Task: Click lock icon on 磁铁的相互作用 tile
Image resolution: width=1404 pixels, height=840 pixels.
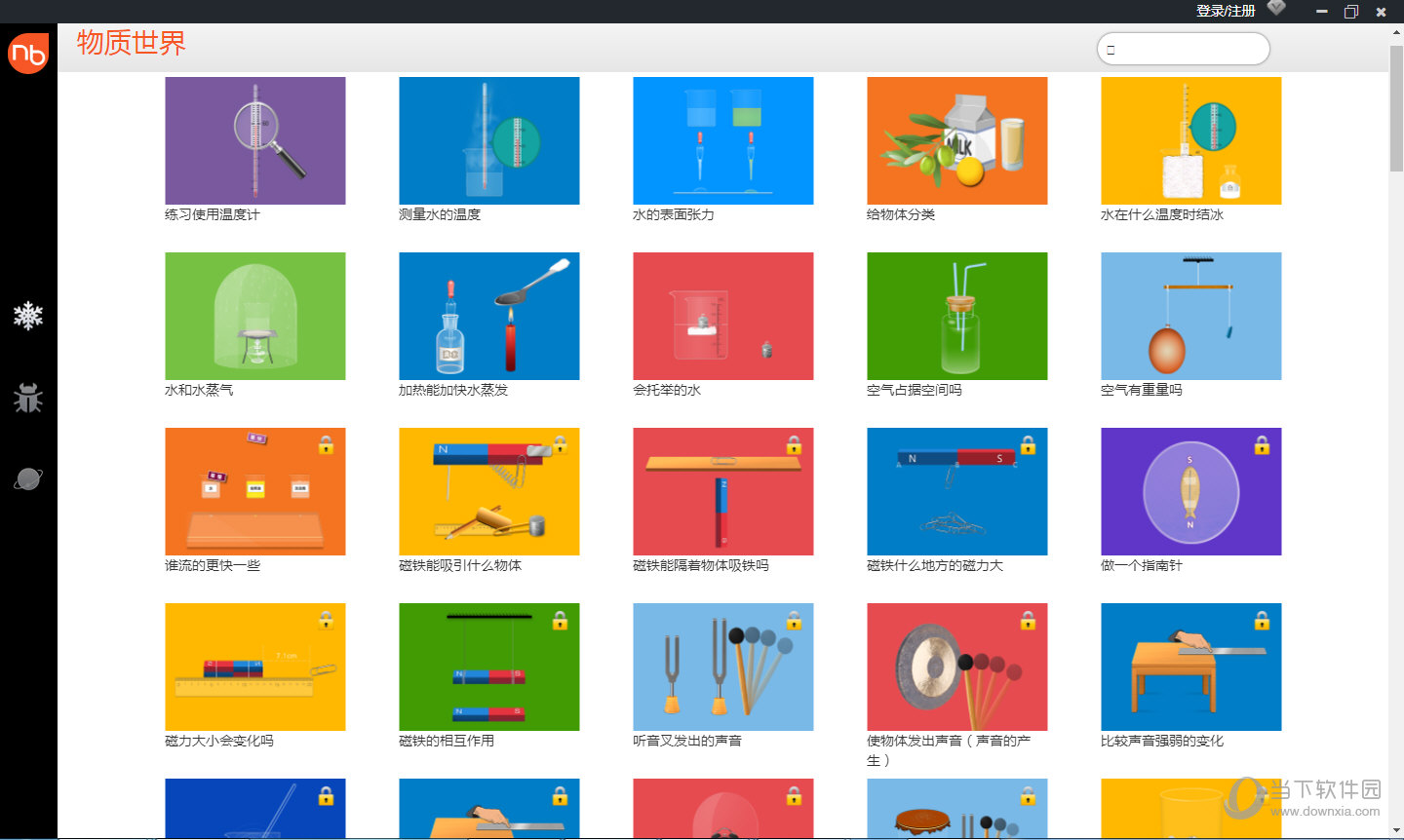Action: coord(560,621)
